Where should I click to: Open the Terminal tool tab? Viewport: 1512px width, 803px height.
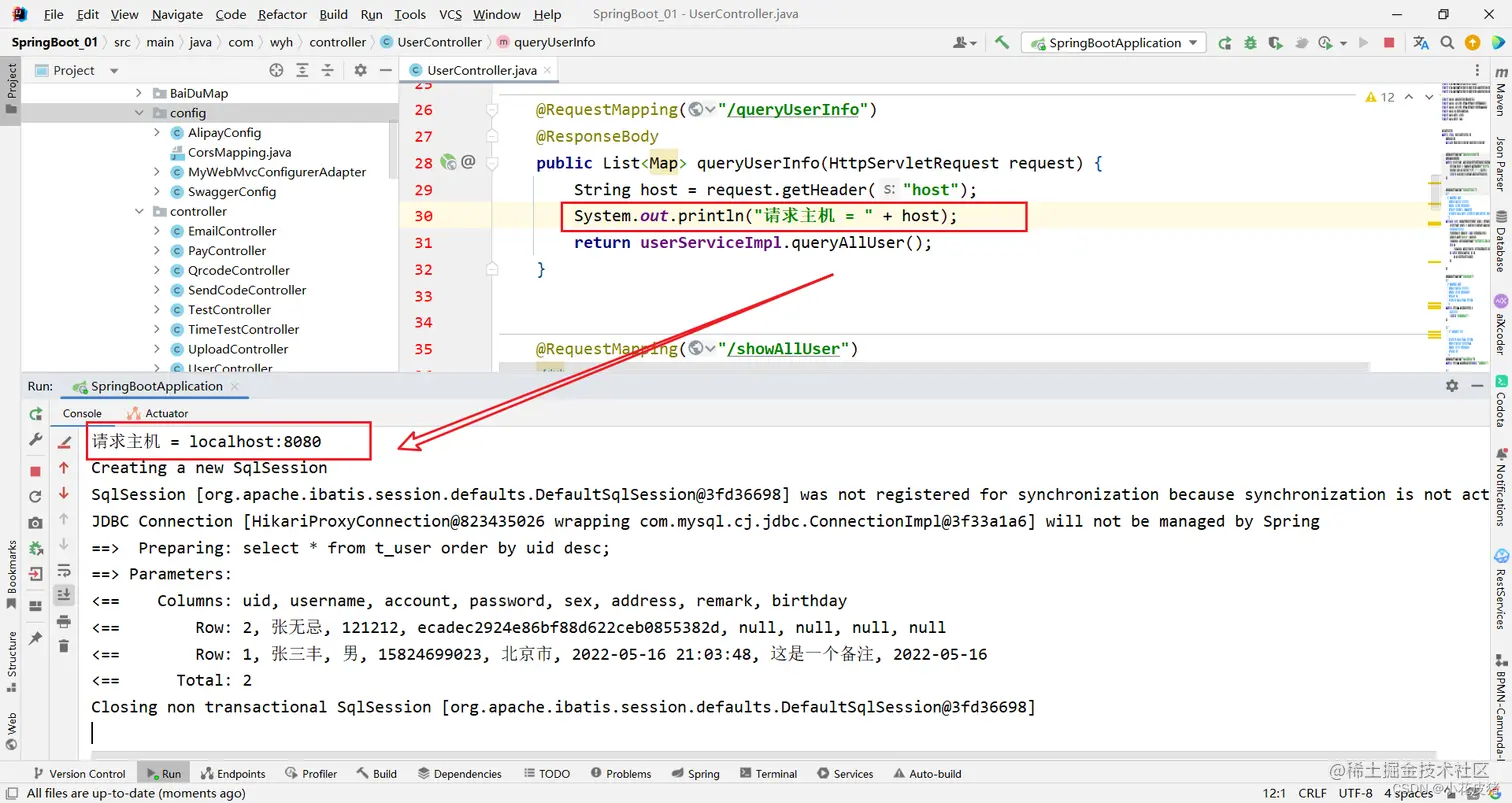click(766, 773)
